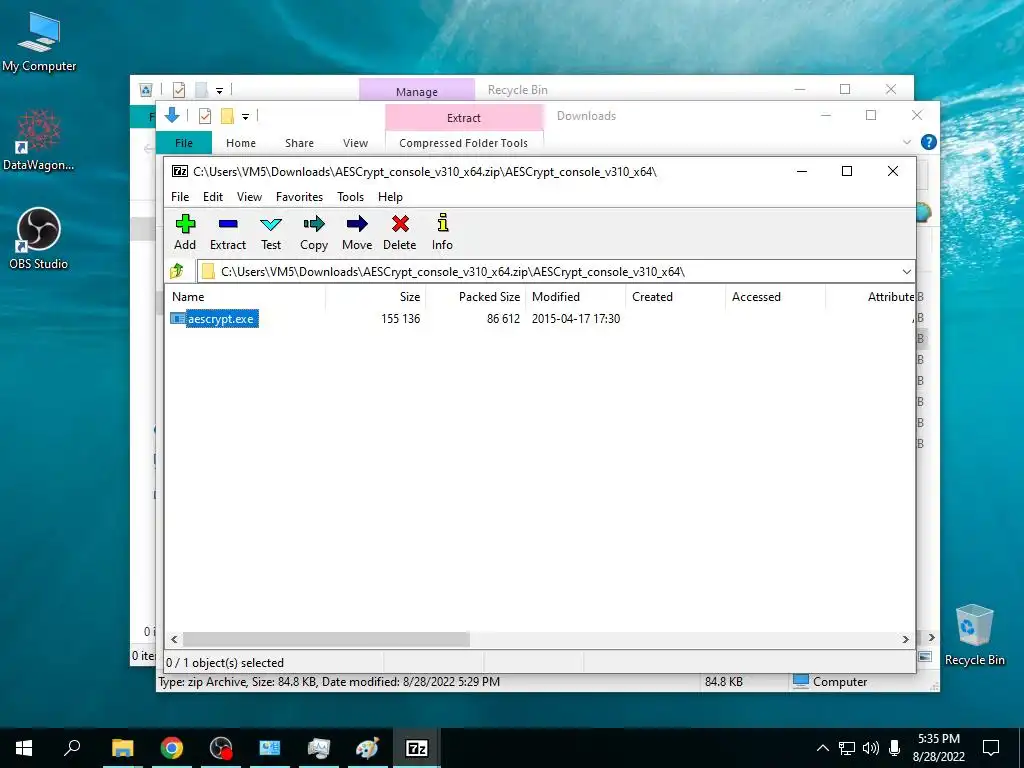This screenshot has height=768, width=1024.
Task: Open the View menu in 7-Zip
Action: pos(249,197)
